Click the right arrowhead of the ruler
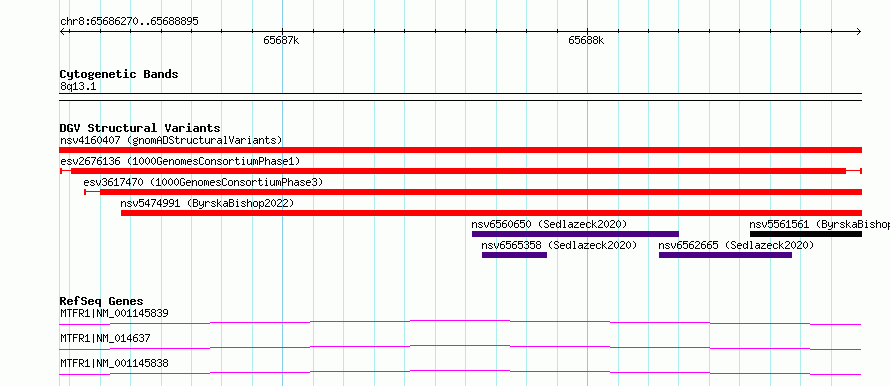 [x=859, y=32]
